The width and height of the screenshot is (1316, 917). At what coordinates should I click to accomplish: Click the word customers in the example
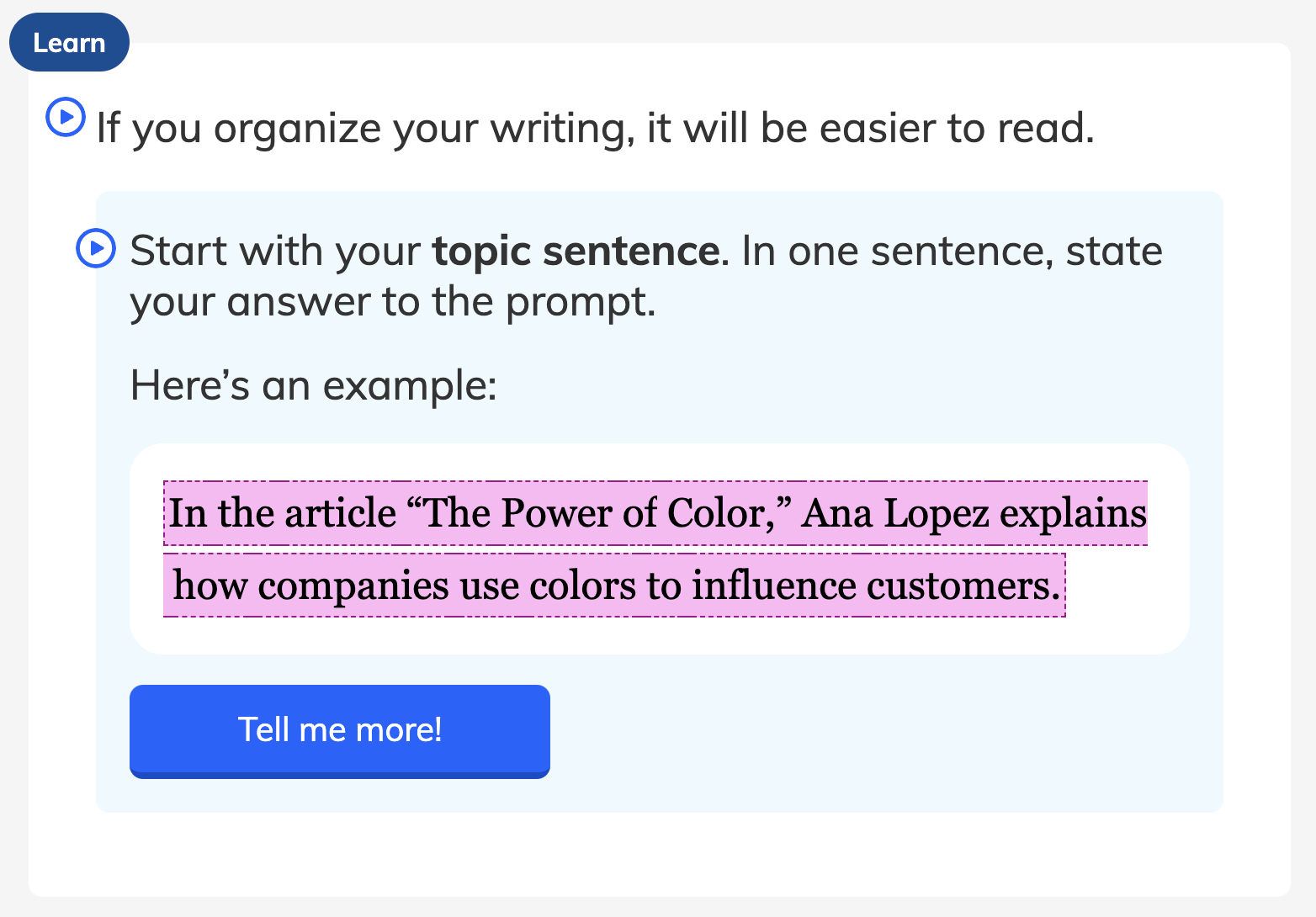pyautogui.click(x=963, y=586)
